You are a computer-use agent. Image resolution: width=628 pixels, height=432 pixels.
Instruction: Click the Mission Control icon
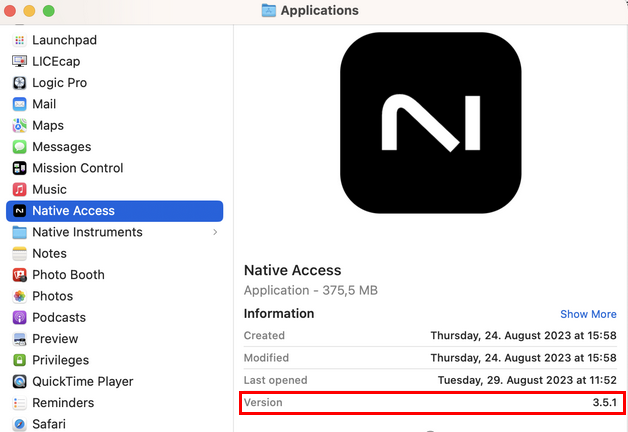19,168
